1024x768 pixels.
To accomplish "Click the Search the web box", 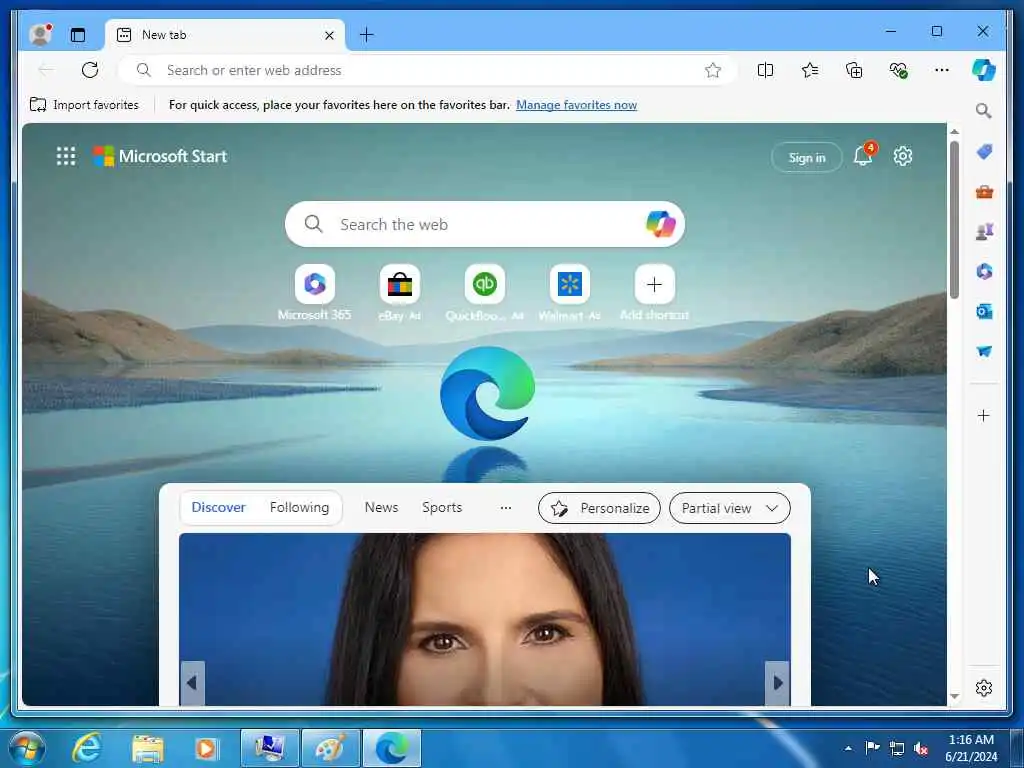I will click(485, 224).
